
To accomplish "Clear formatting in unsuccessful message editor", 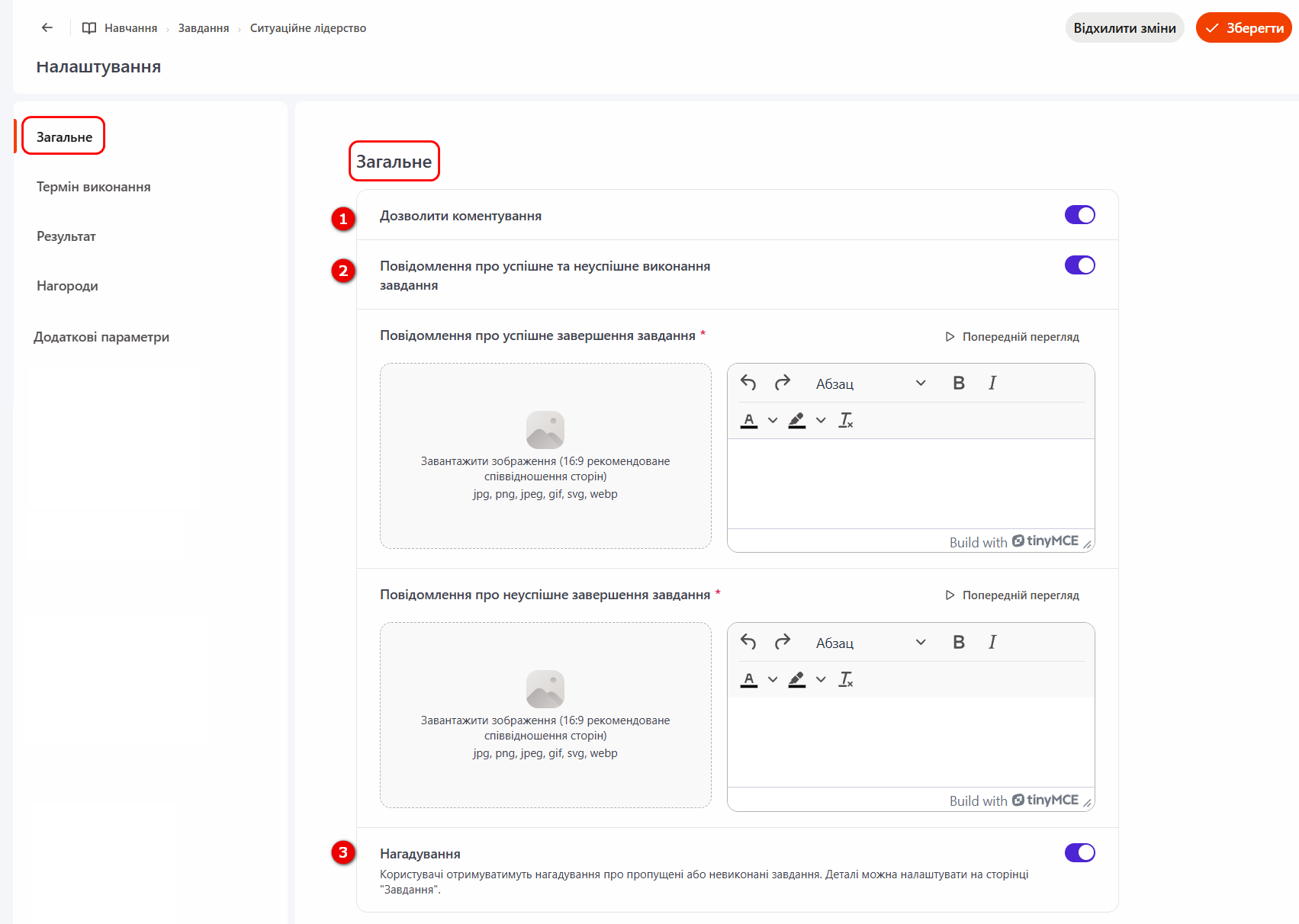I will (x=846, y=679).
